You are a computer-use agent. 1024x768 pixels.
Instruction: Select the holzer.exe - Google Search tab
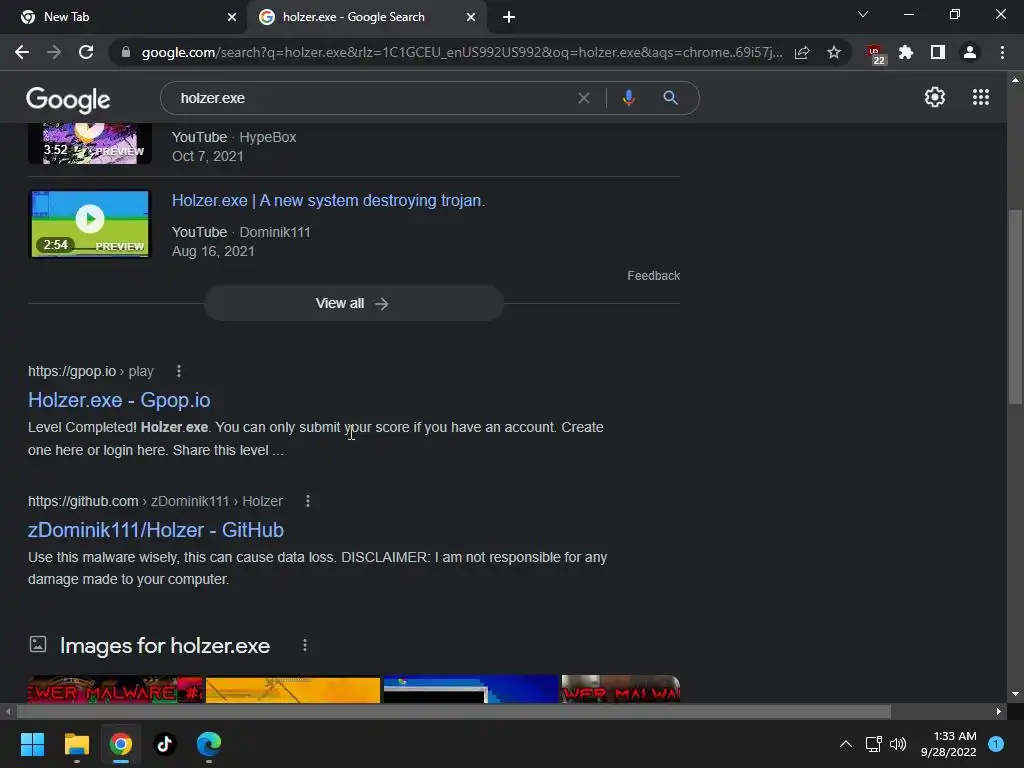[x=366, y=17]
